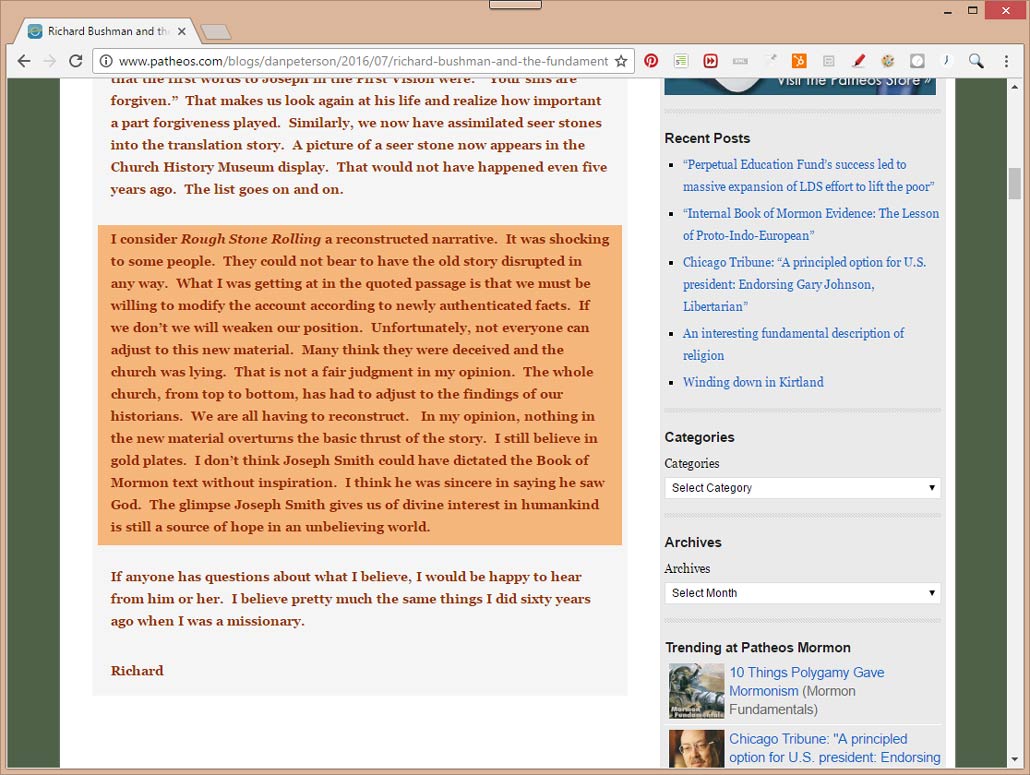Click the magnifying glass extension icon
1030x775 pixels.
coord(976,61)
